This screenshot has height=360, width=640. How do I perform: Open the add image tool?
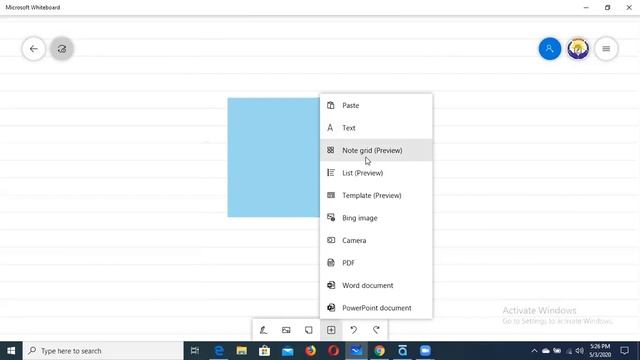[x=286, y=330]
